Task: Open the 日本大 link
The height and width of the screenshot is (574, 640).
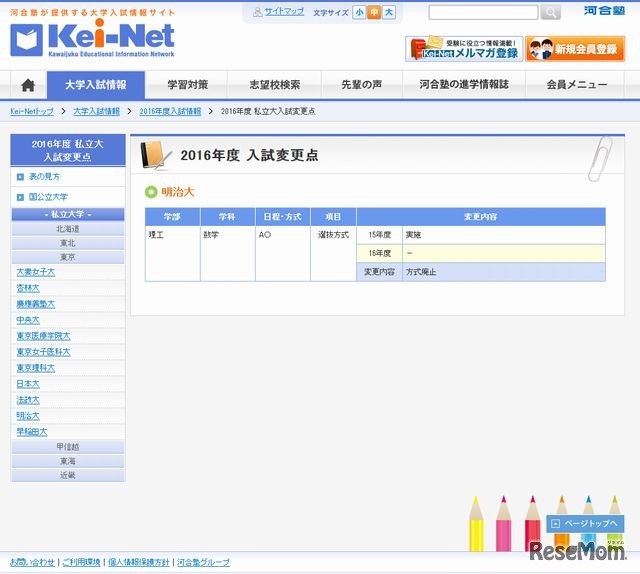Action: [x=28, y=384]
